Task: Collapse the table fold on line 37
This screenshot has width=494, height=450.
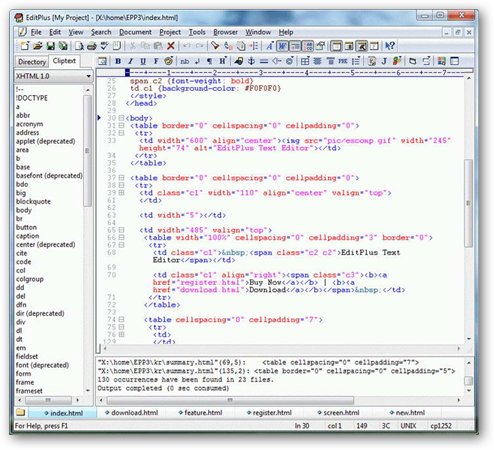Action: [x=121, y=178]
